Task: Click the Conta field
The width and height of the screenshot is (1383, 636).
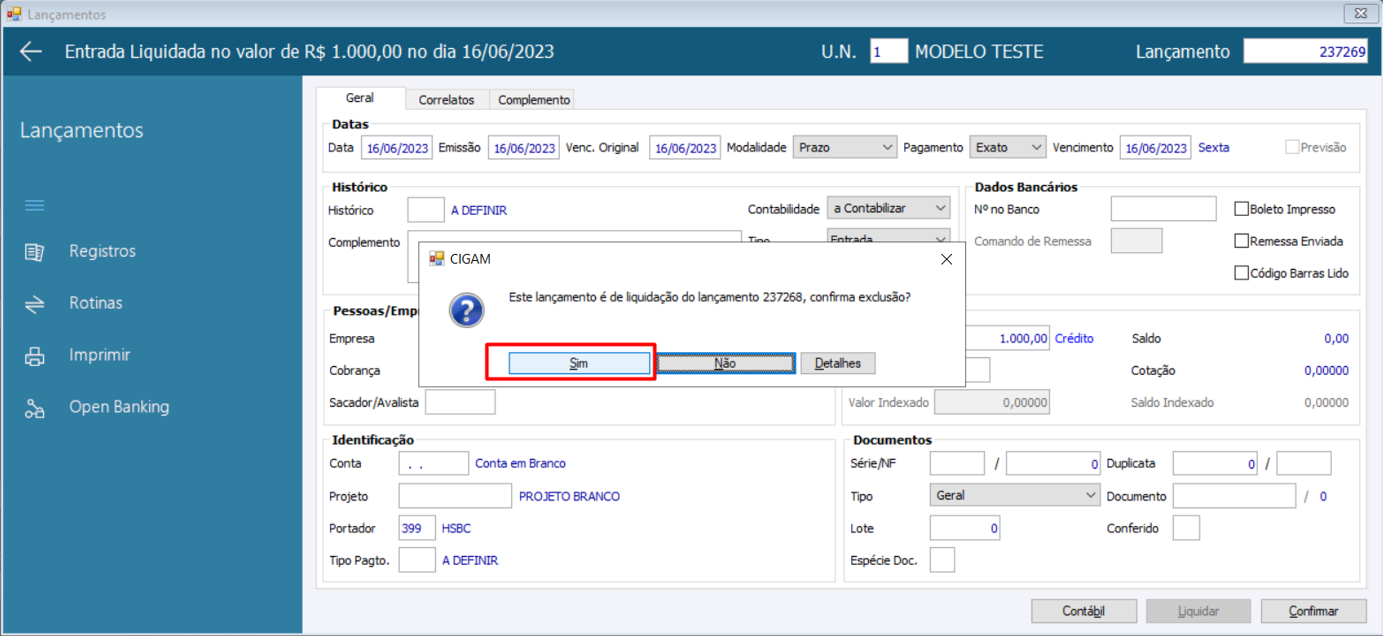Action: coord(433,463)
